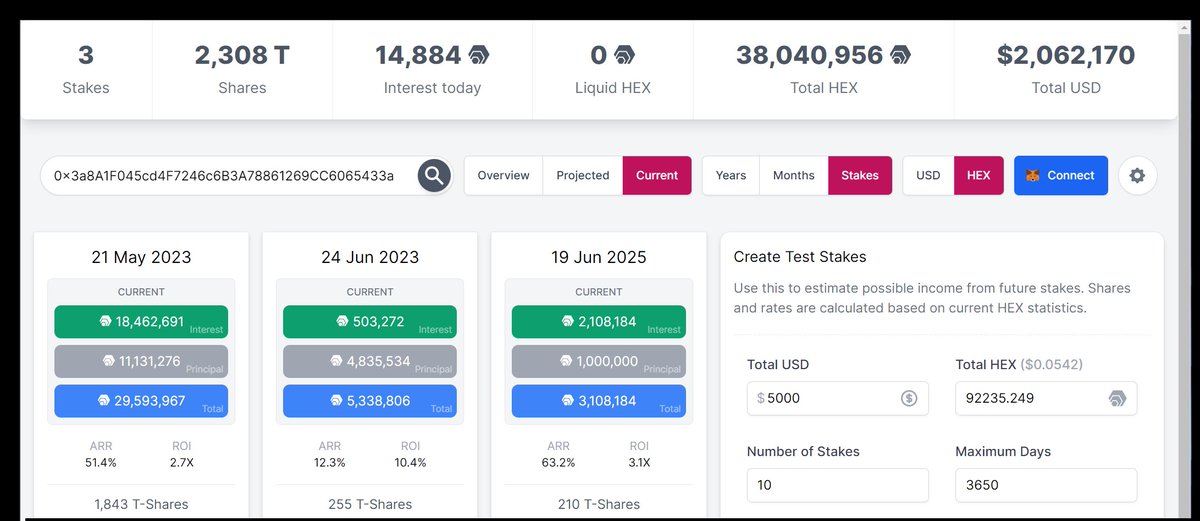1200x521 pixels.
Task: Click the 12.3% ARR value
Action: [x=330, y=463]
